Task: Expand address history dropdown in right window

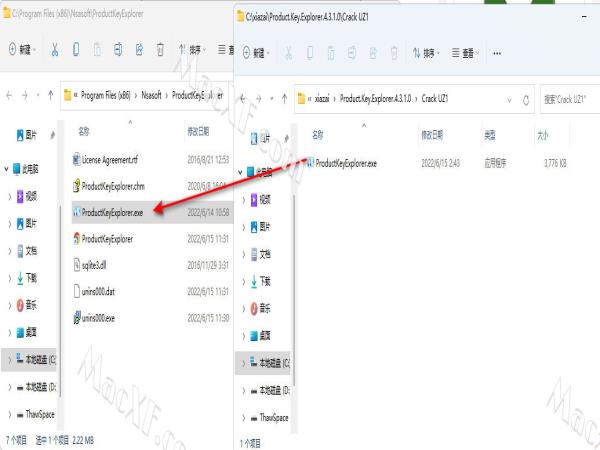Action: 509,100
